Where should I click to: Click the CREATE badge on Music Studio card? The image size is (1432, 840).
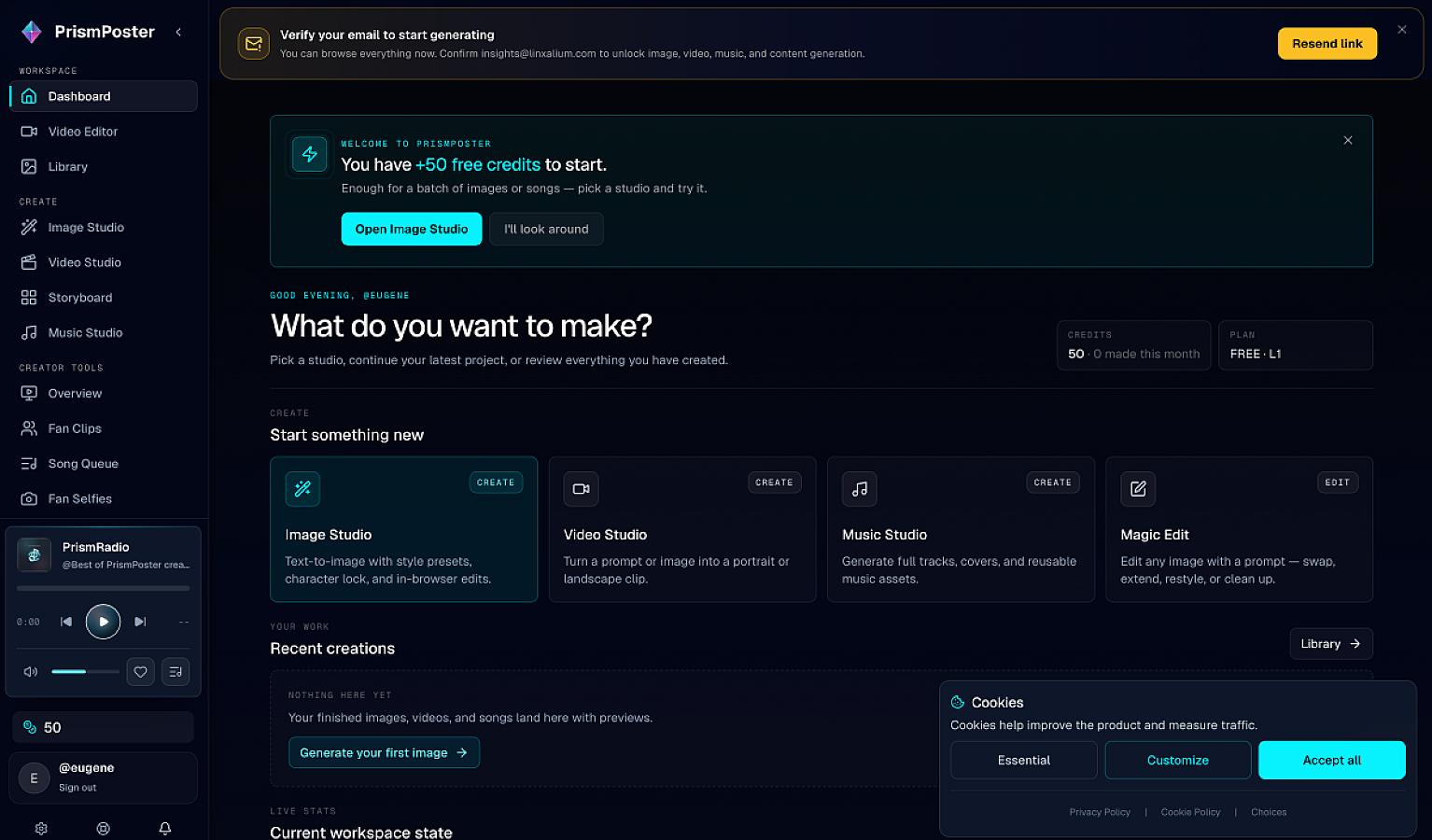click(1052, 483)
